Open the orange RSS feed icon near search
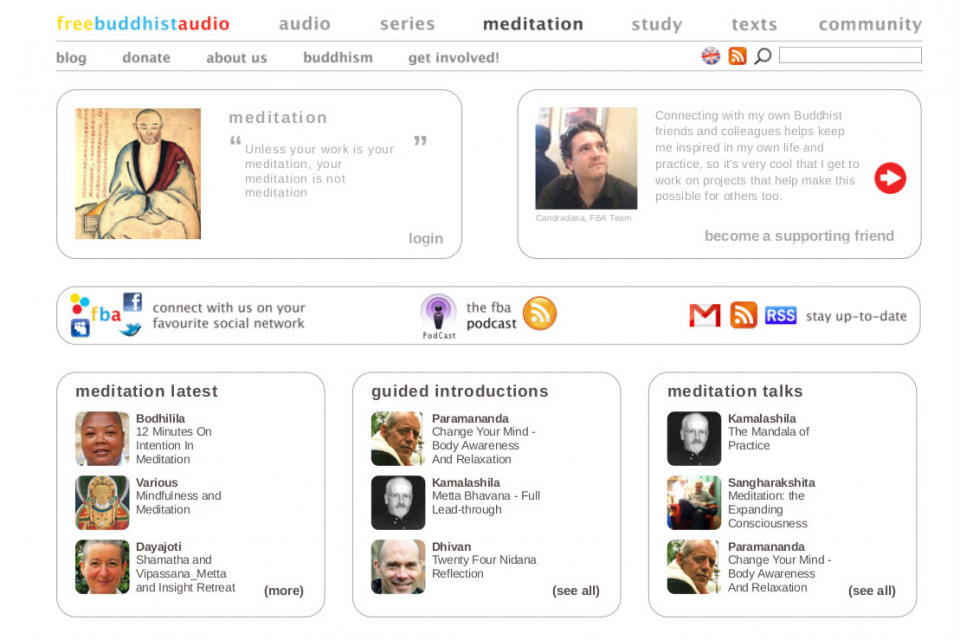The height and width of the screenshot is (640, 960). click(737, 56)
